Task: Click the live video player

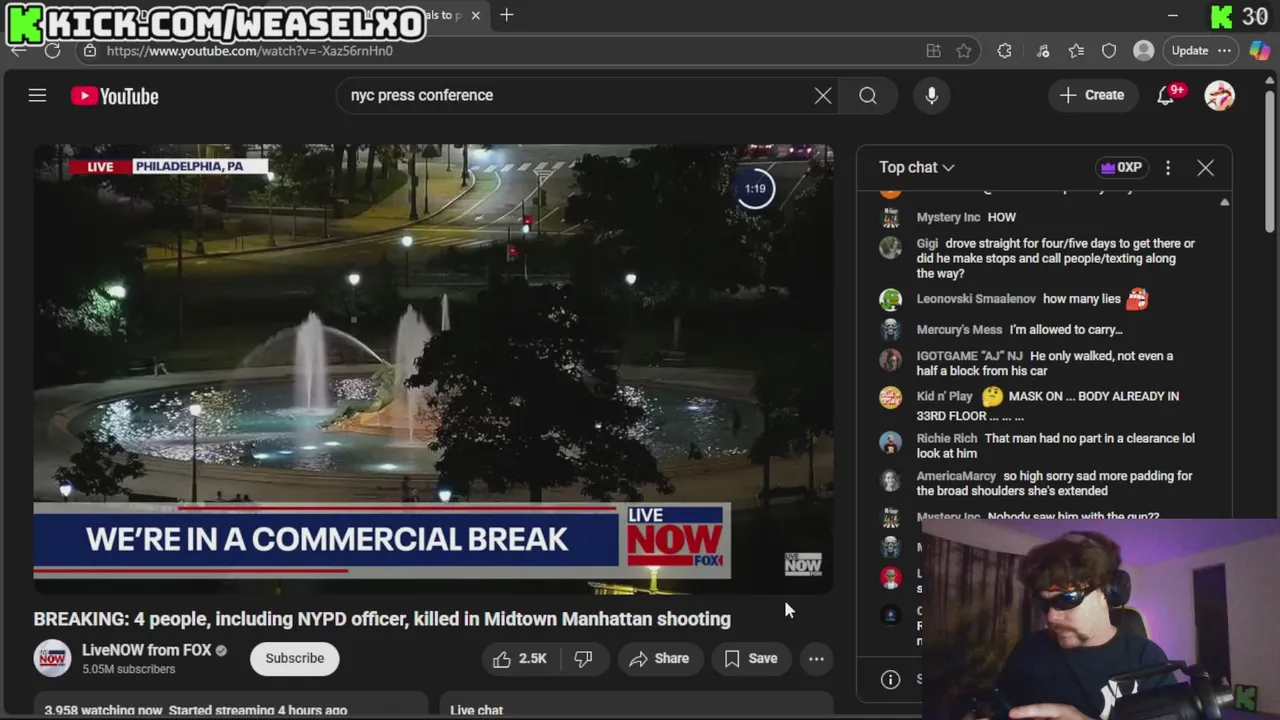Action: pyautogui.click(x=433, y=369)
